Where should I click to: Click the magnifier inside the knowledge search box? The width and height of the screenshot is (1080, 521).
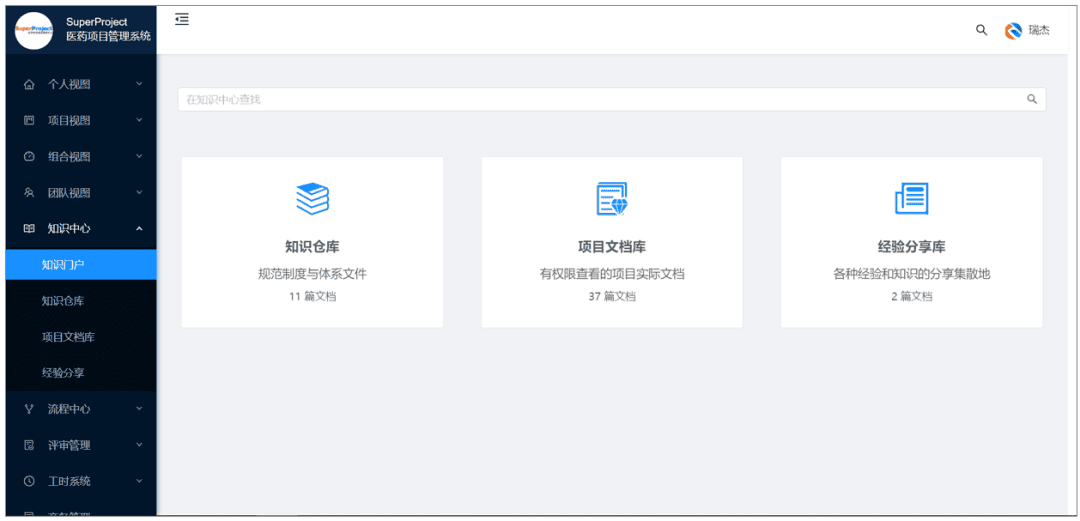[x=1032, y=99]
